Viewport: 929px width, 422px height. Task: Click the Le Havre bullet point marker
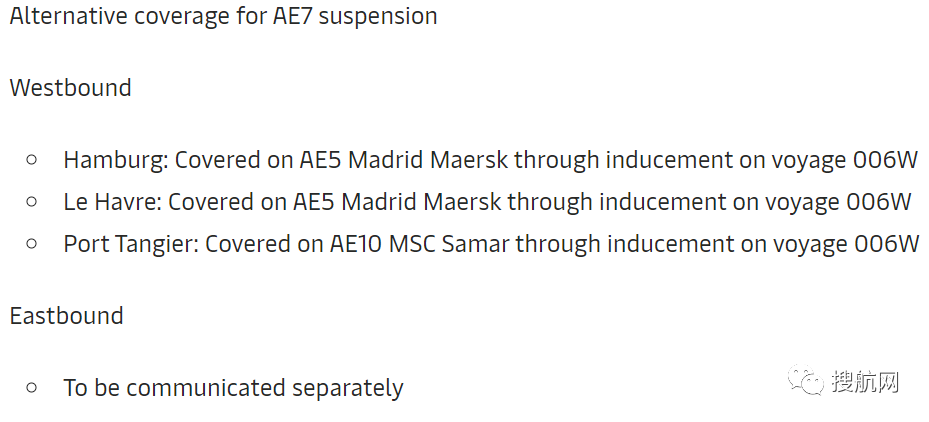32,202
